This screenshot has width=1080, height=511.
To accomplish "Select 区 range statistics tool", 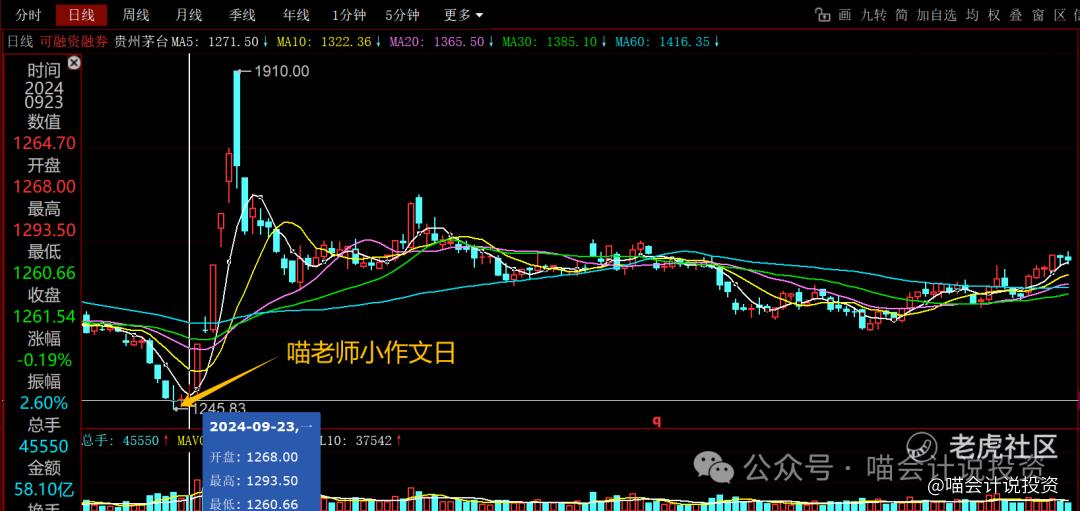I will (1060, 14).
